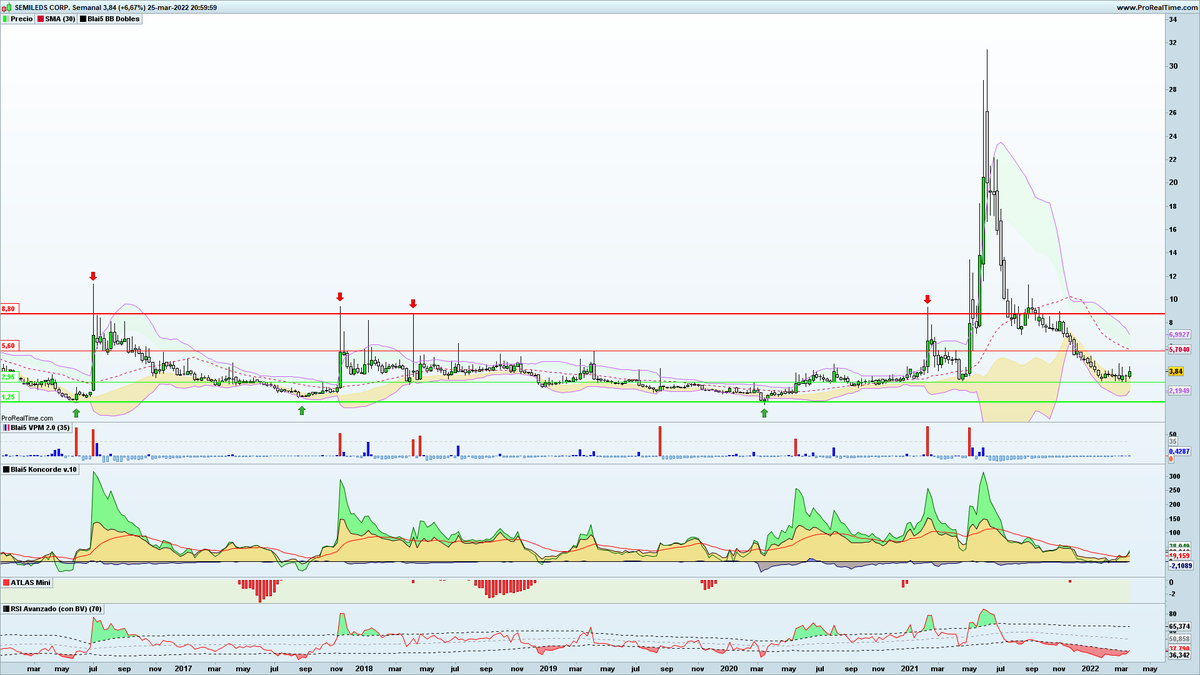Open the SMA (30) indicator label
Image resolution: width=1200 pixels, height=675 pixels.
57,19
